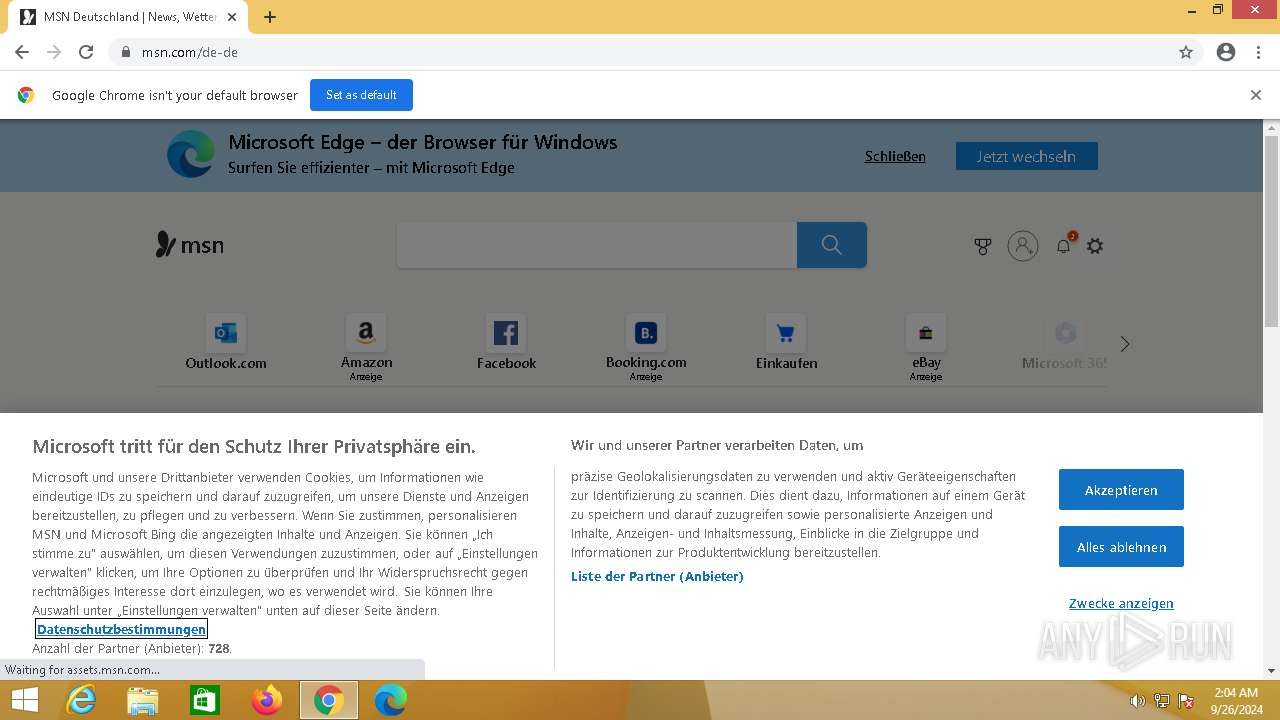The image size is (1280, 720).
Task: Open the Outlook.com shortcut
Action: tap(226, 343)
